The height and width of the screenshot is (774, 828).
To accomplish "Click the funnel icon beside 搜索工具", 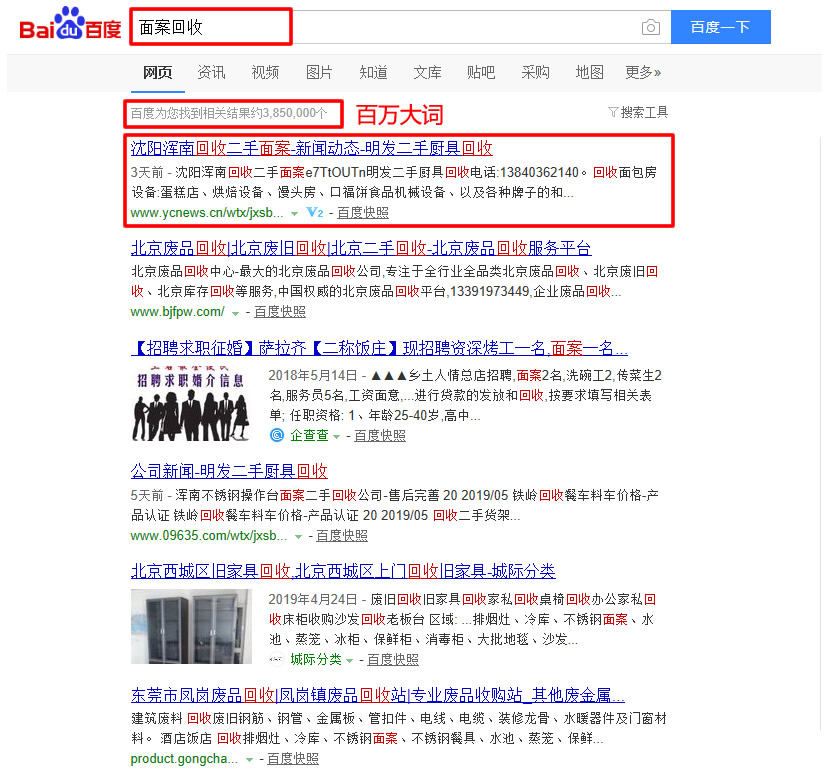I will 613,112.
